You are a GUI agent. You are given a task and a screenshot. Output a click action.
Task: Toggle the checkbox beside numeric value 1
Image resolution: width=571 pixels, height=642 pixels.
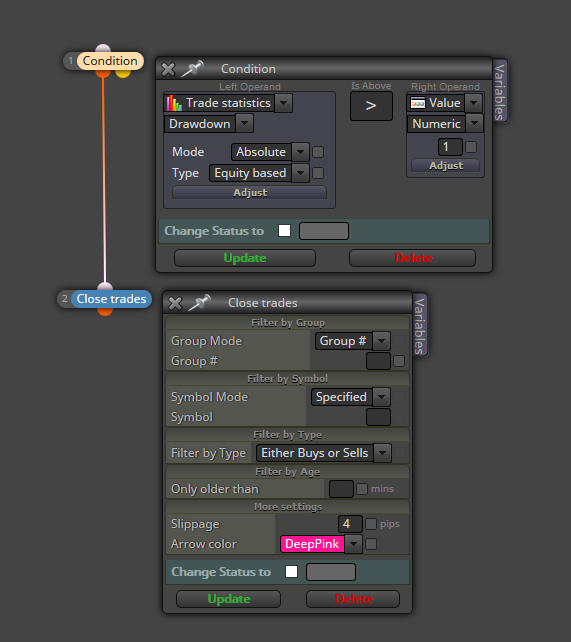pyautogui.click(x=471, y=147)
